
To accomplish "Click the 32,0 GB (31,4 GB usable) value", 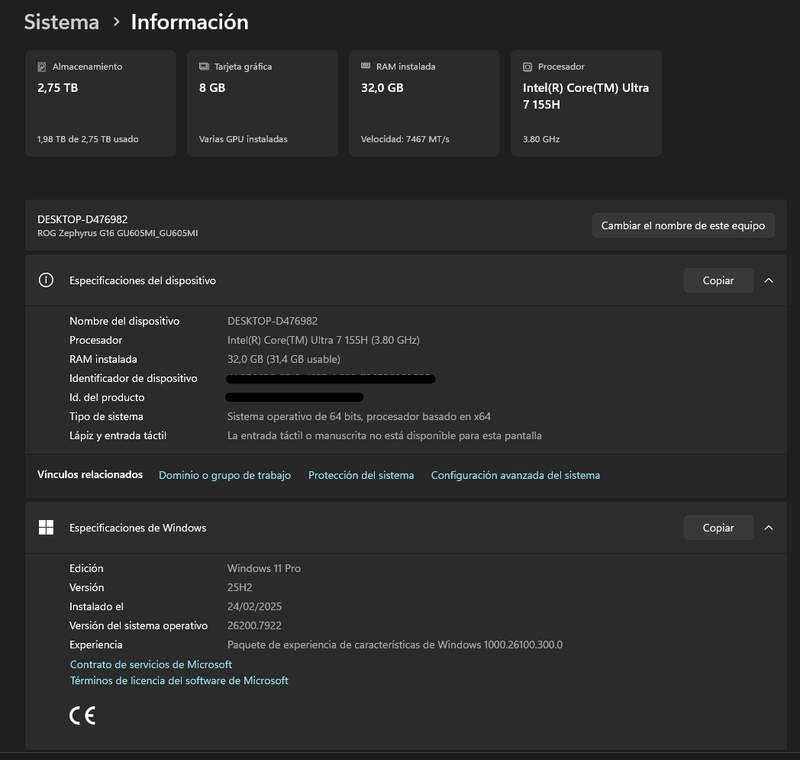I will (x=284, y=359).
